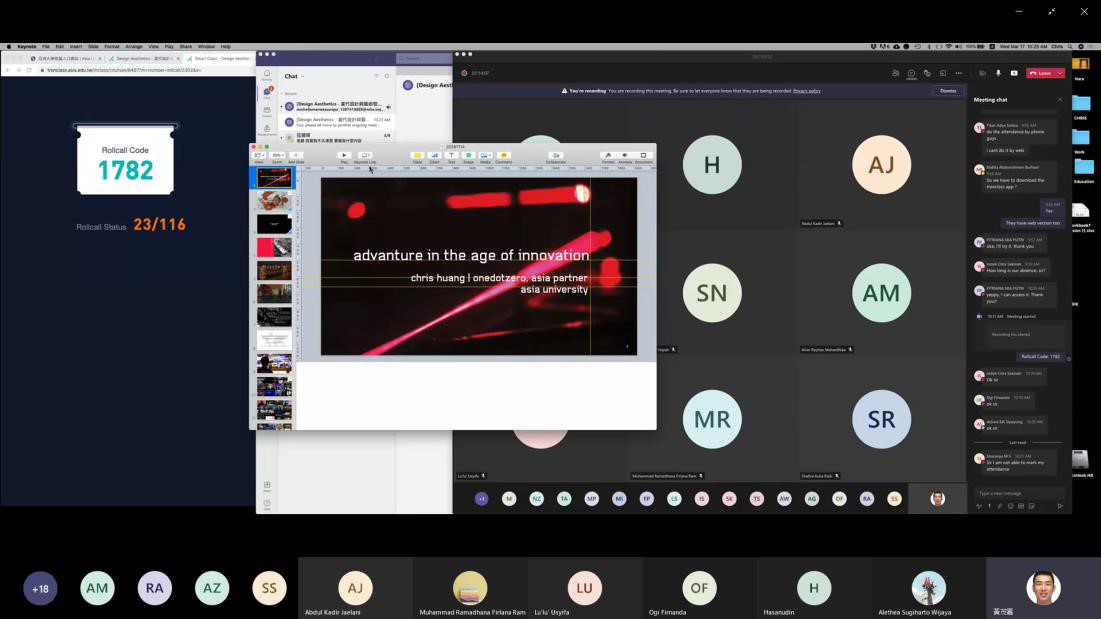Click the Keynote Live toolbar icon
The height and width of the screenshot is (619, 1101).
pos(365,157)
